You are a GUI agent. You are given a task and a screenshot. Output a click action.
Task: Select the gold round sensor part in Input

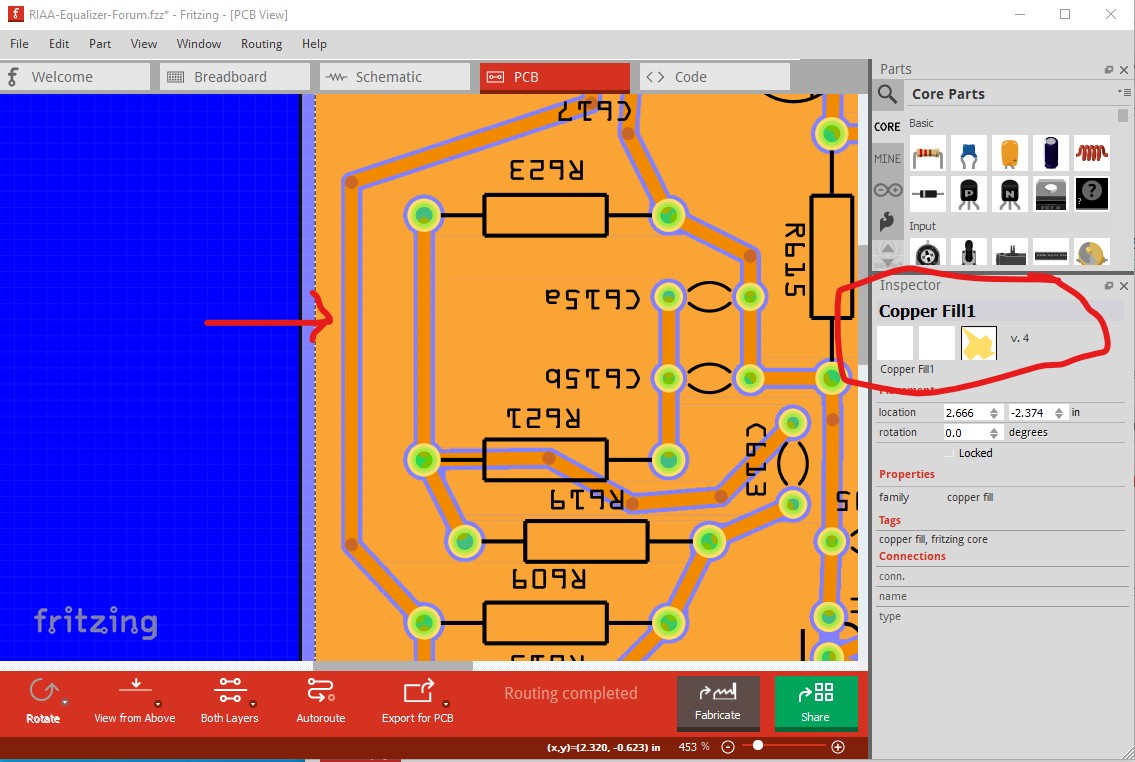coord(1092,253)
